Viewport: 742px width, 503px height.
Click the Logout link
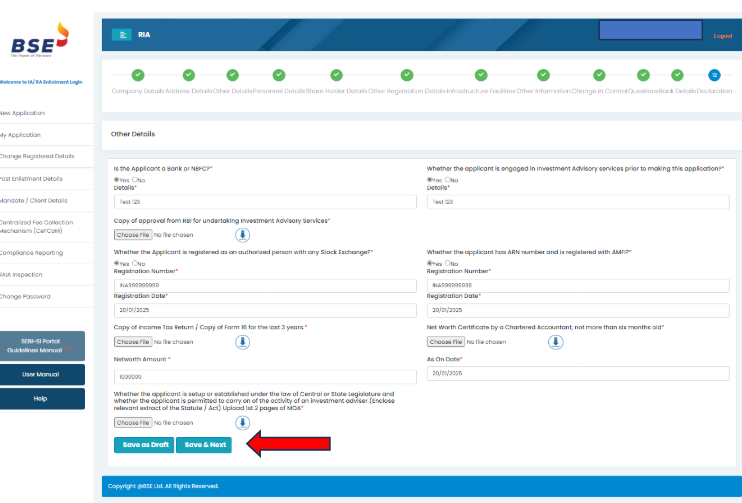[x=722, y=35]
